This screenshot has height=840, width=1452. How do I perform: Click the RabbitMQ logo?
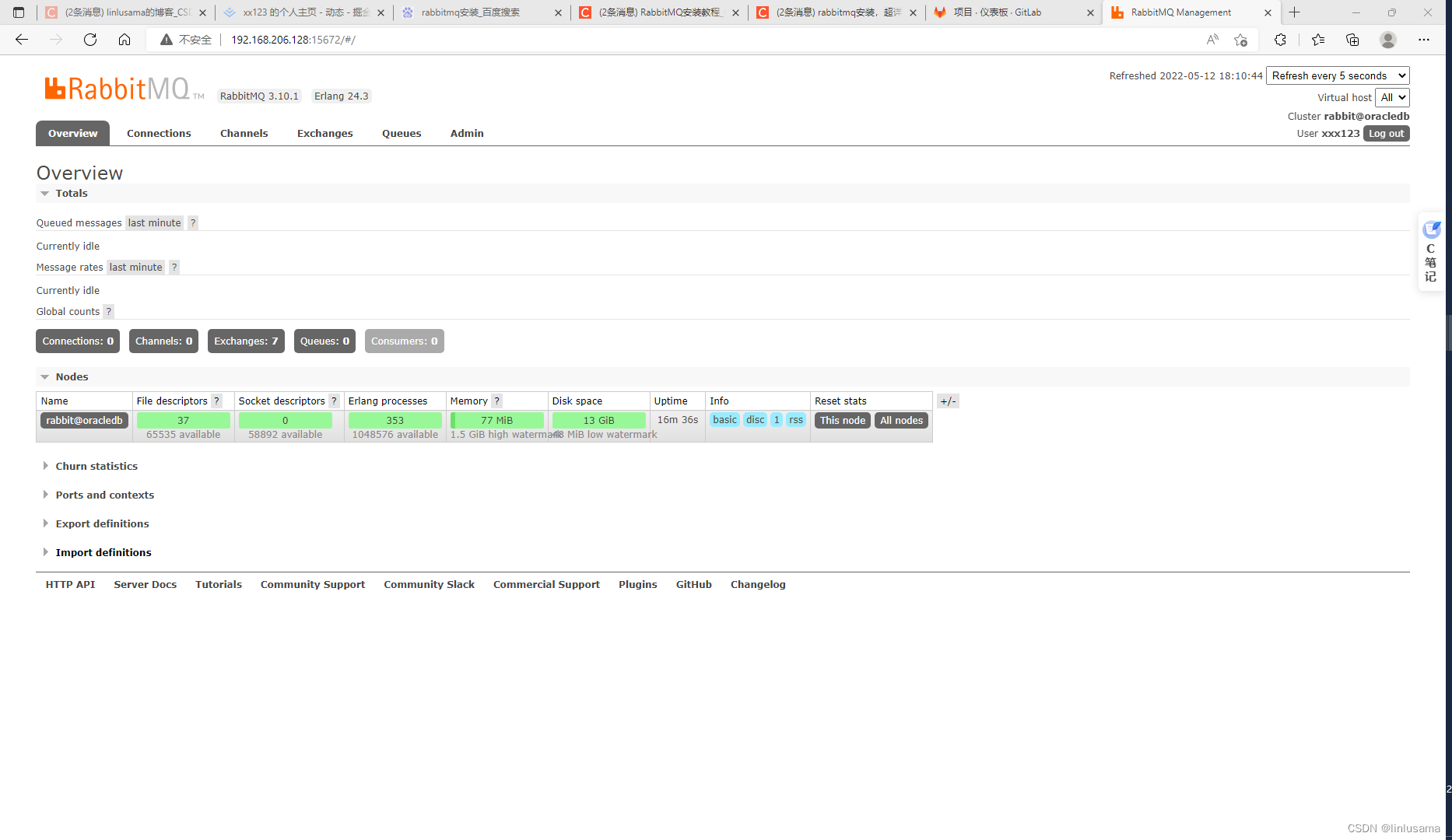click(x=124, y=89)
